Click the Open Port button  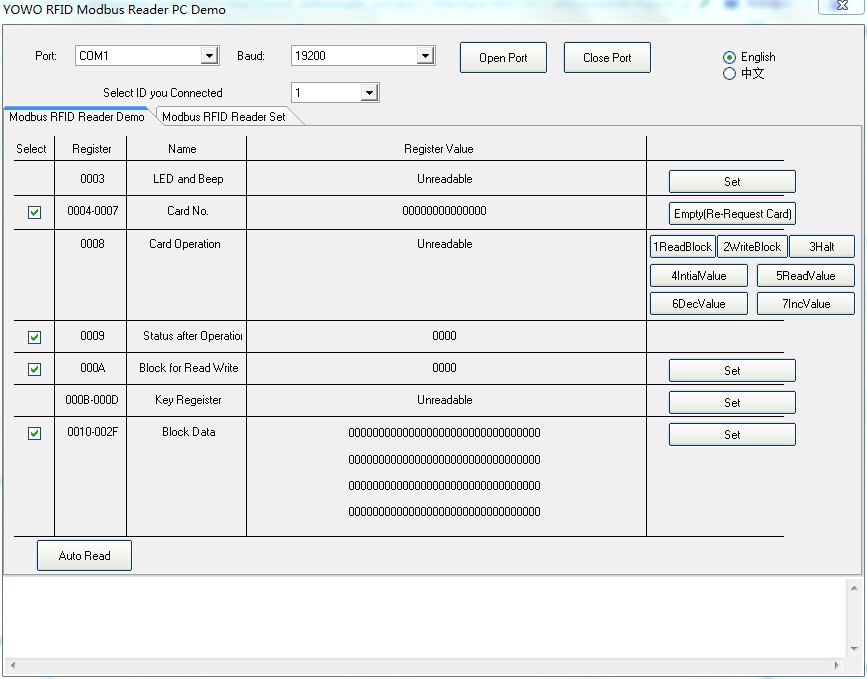[x=503, y=58]
